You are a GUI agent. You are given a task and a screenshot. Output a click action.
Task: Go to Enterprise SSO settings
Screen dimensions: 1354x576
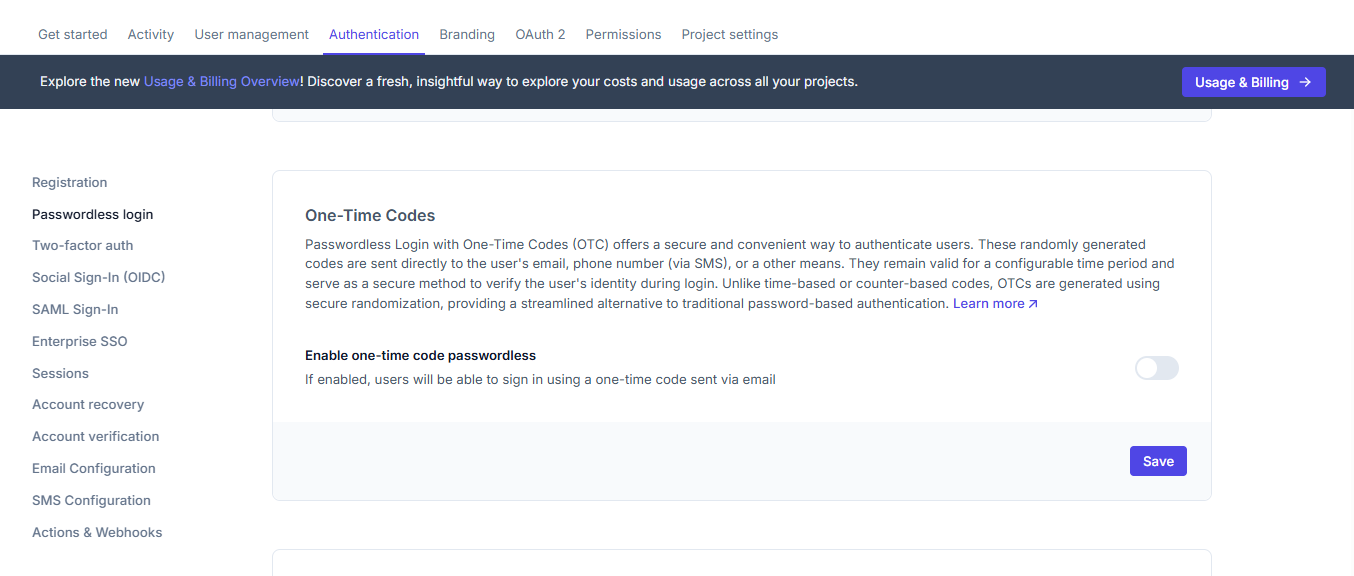(79, 341)
